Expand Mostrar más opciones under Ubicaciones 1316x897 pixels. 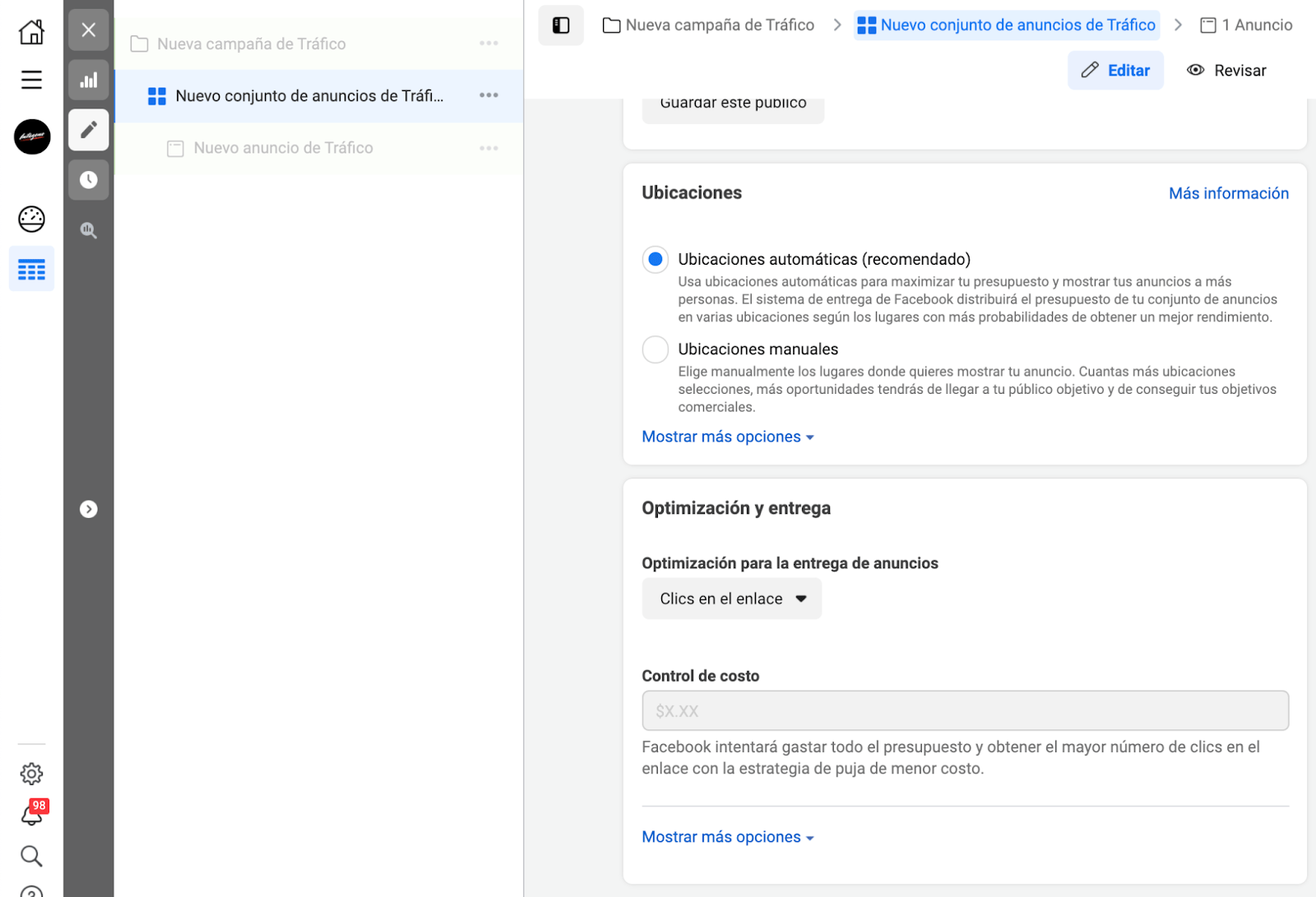(x=728, y=437)
